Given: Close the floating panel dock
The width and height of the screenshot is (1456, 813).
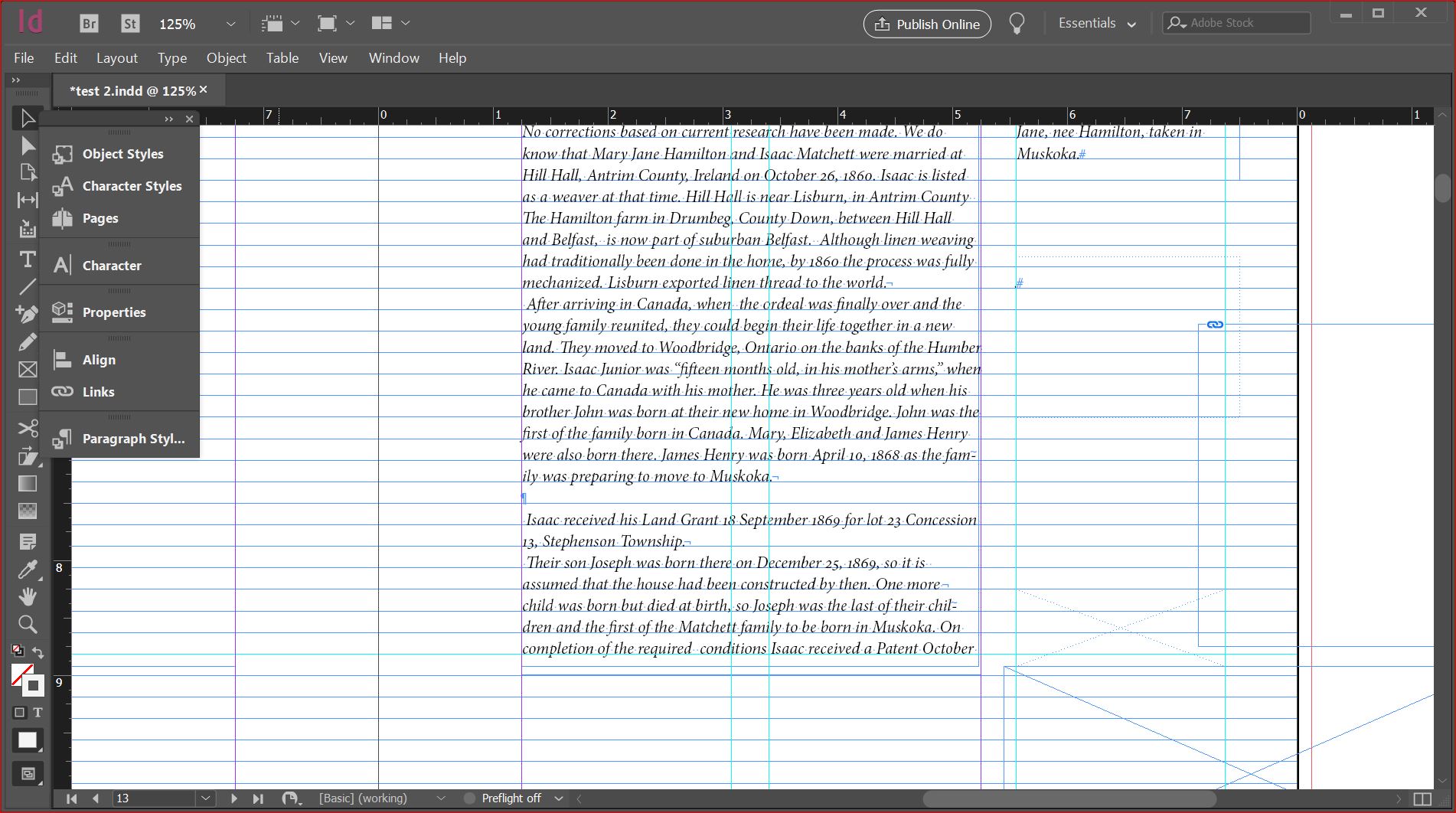Looking at the screenshot, I should click(189, 119).
